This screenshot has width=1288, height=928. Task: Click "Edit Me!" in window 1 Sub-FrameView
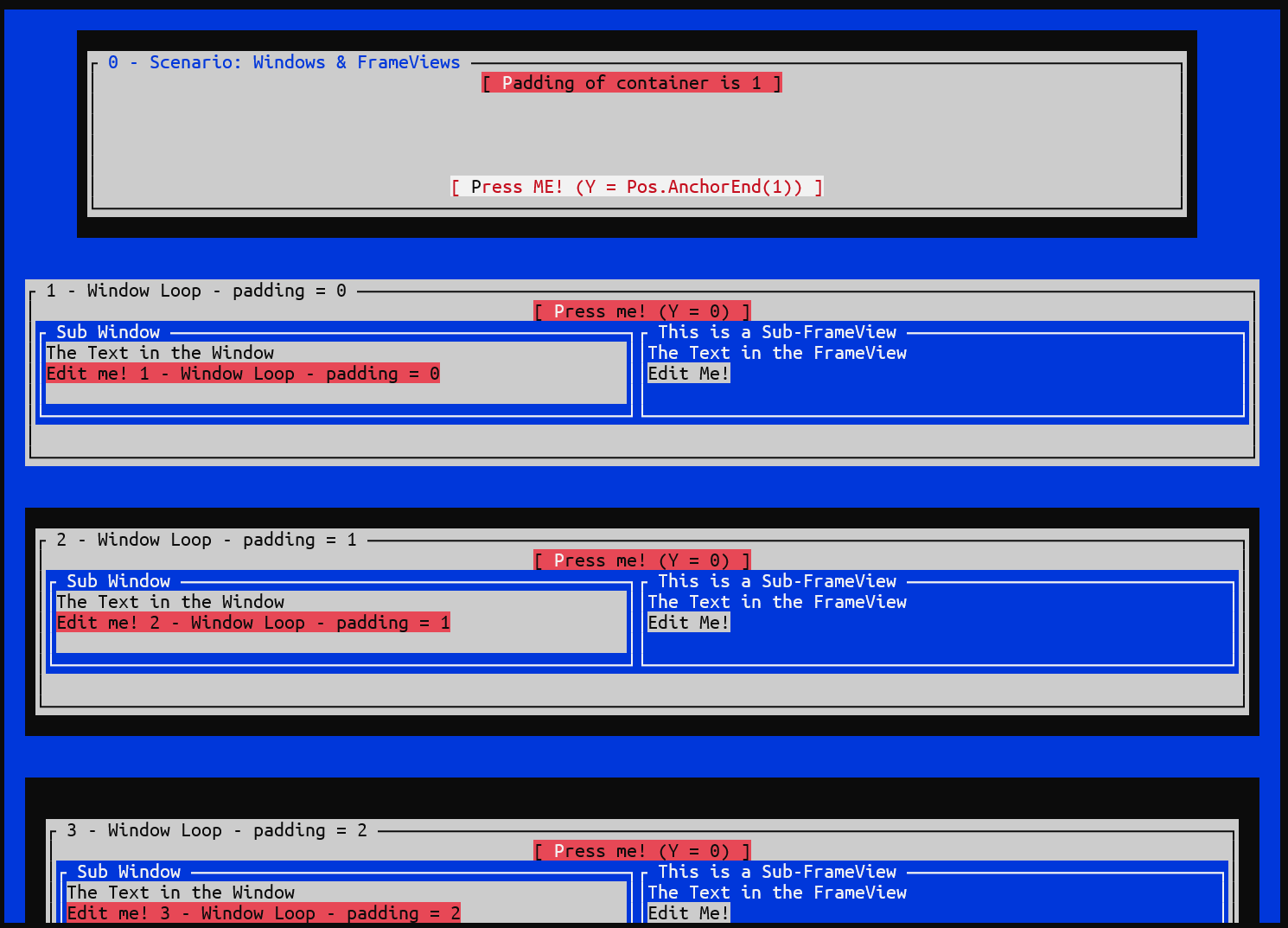click(x=688, y=373)
